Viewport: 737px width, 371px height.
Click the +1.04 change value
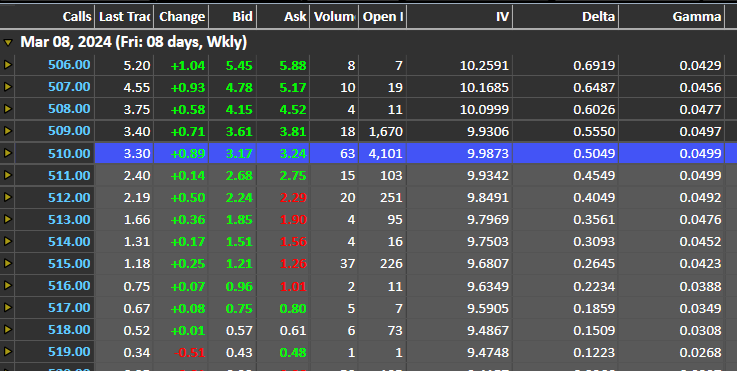coord(188,65)
